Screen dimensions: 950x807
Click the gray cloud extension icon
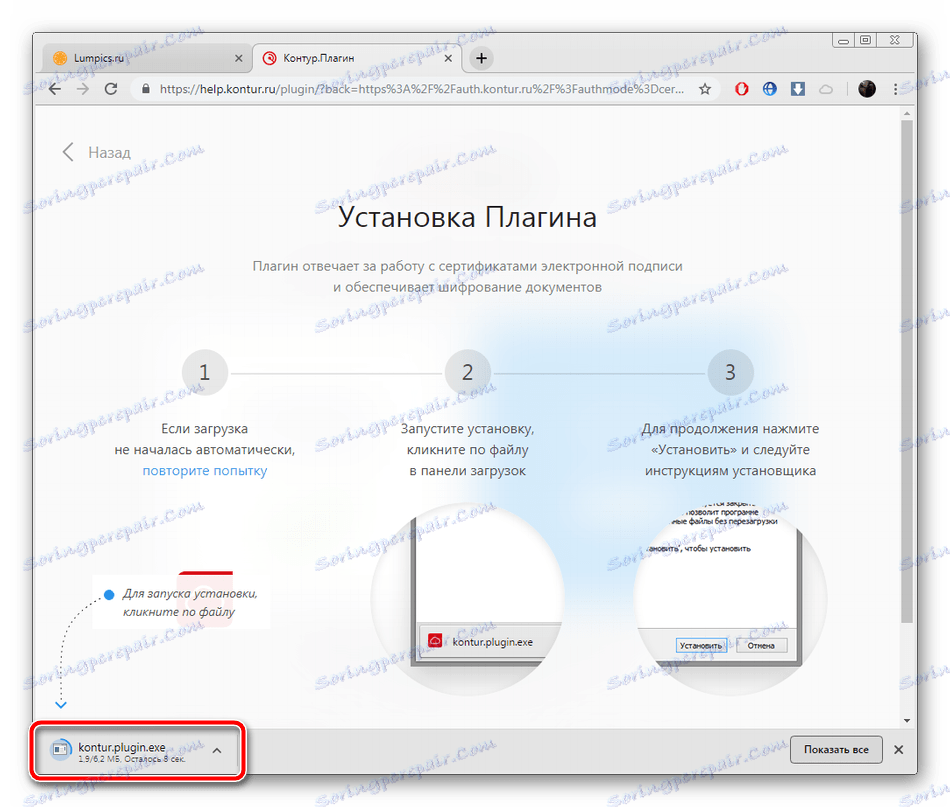coord(826,90)
